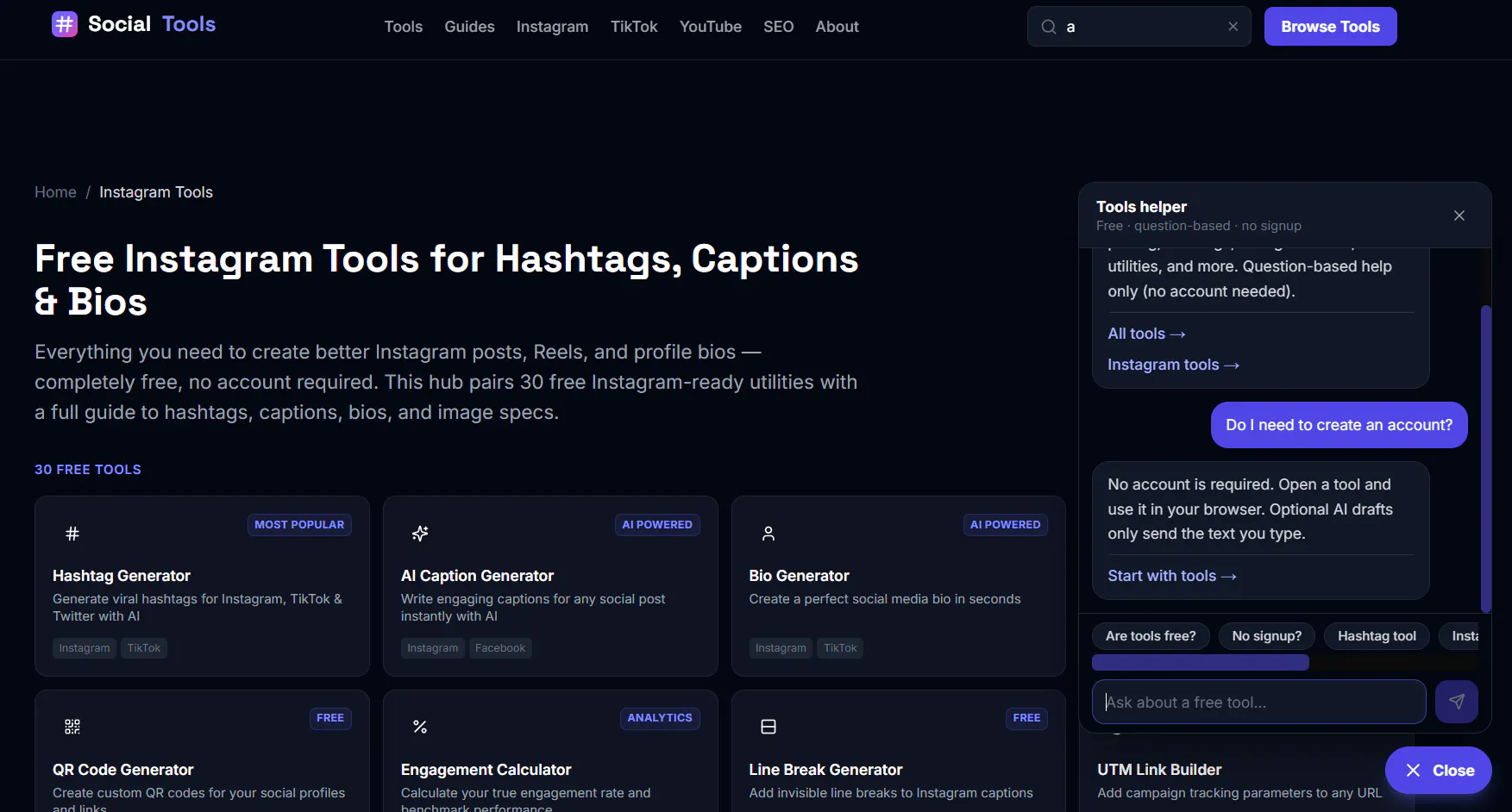This screenshot has height=812, width=1512.
Task: Follow the Start with tools link
Action: (1171, 576)
